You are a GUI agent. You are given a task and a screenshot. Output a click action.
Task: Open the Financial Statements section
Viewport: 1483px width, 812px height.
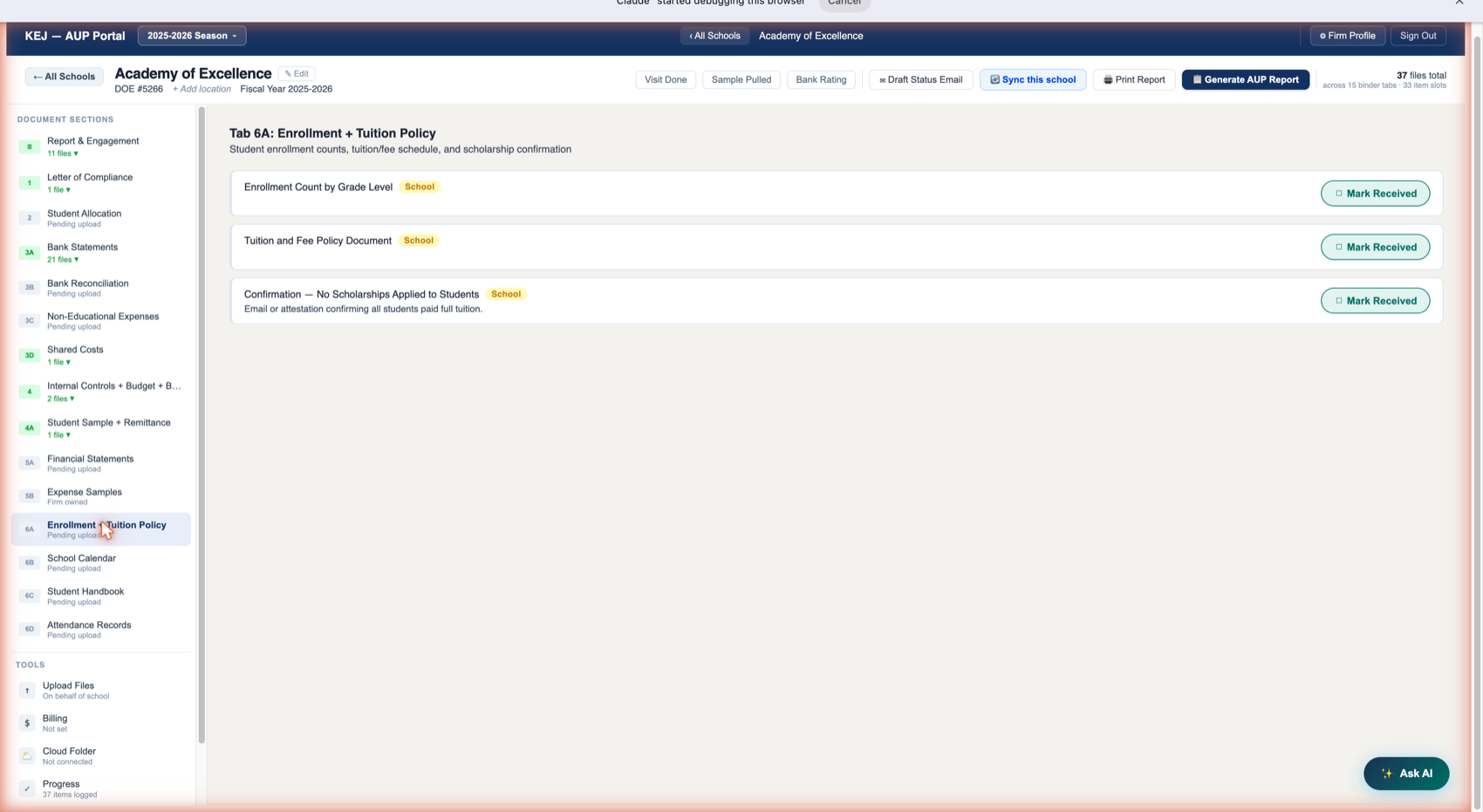click(x=101, y=463)
